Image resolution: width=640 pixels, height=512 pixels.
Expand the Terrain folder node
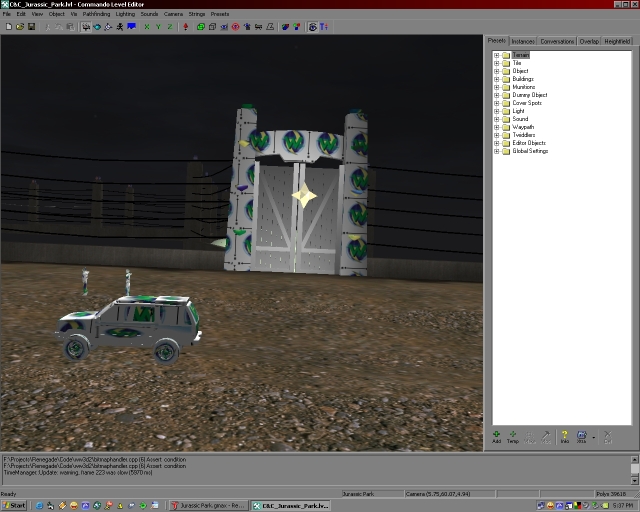tap(496, 55)
